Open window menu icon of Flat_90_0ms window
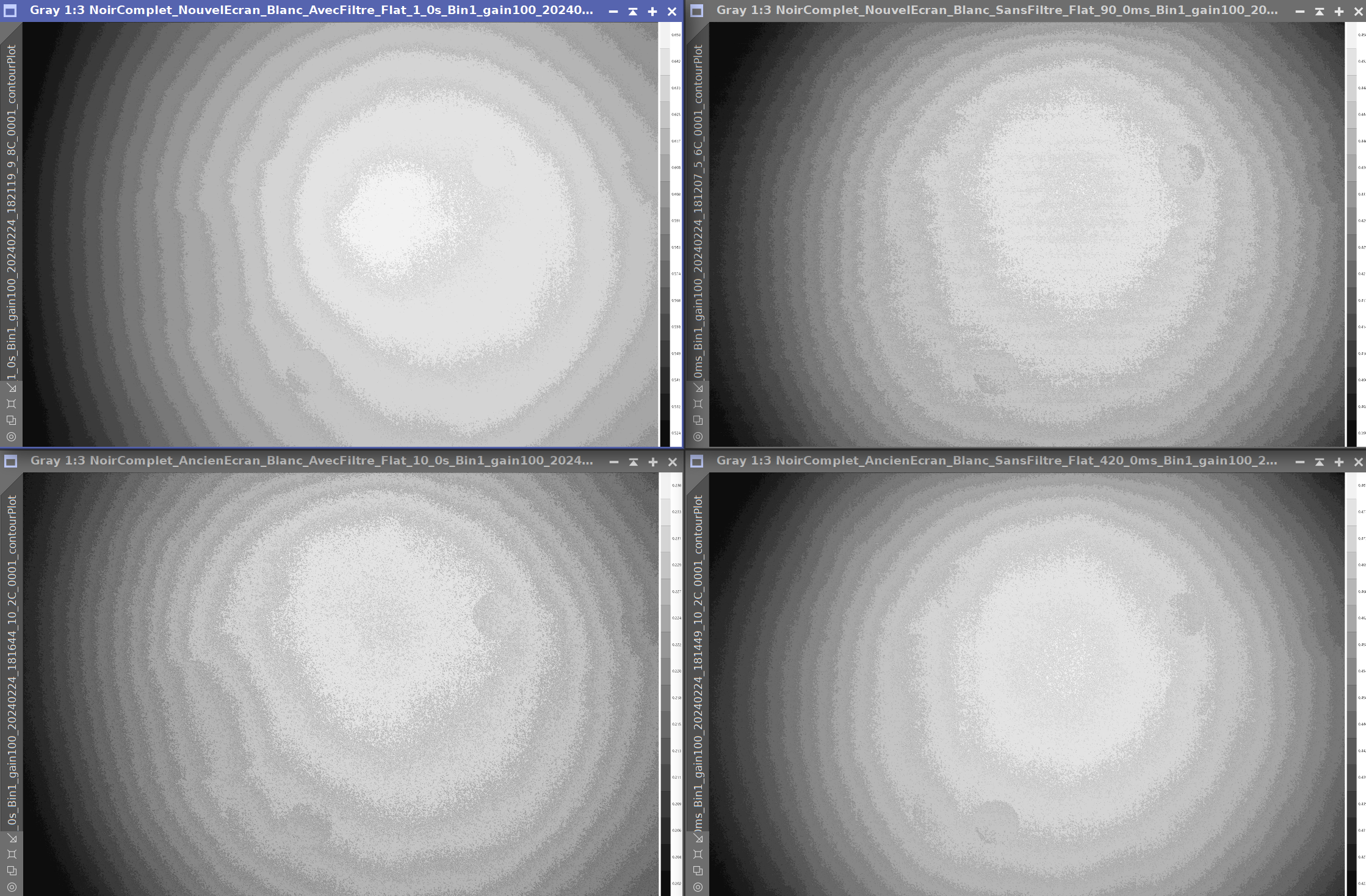Viewport: 1366px width, 896px height. coord(696,11)
